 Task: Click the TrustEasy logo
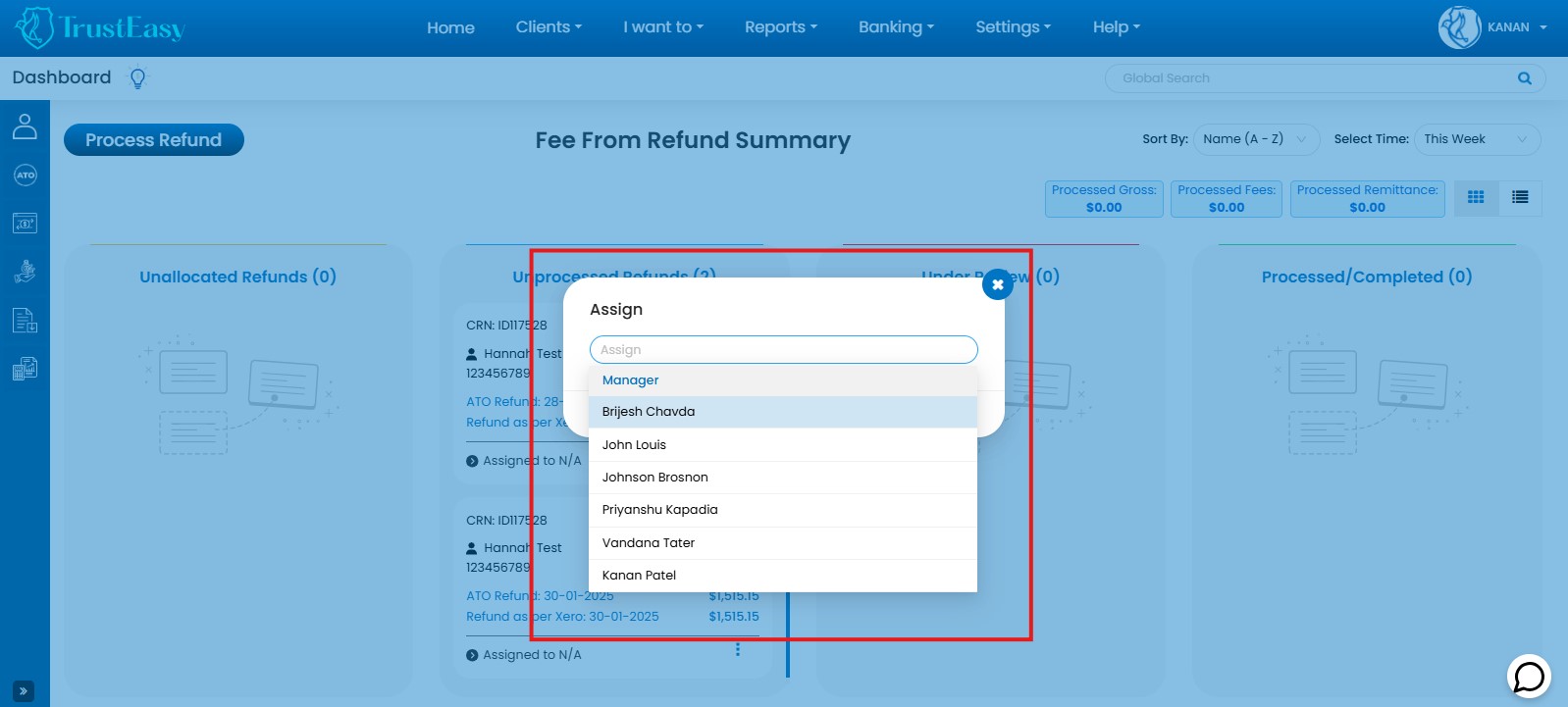pyautogui.click(x=100, y=27)
